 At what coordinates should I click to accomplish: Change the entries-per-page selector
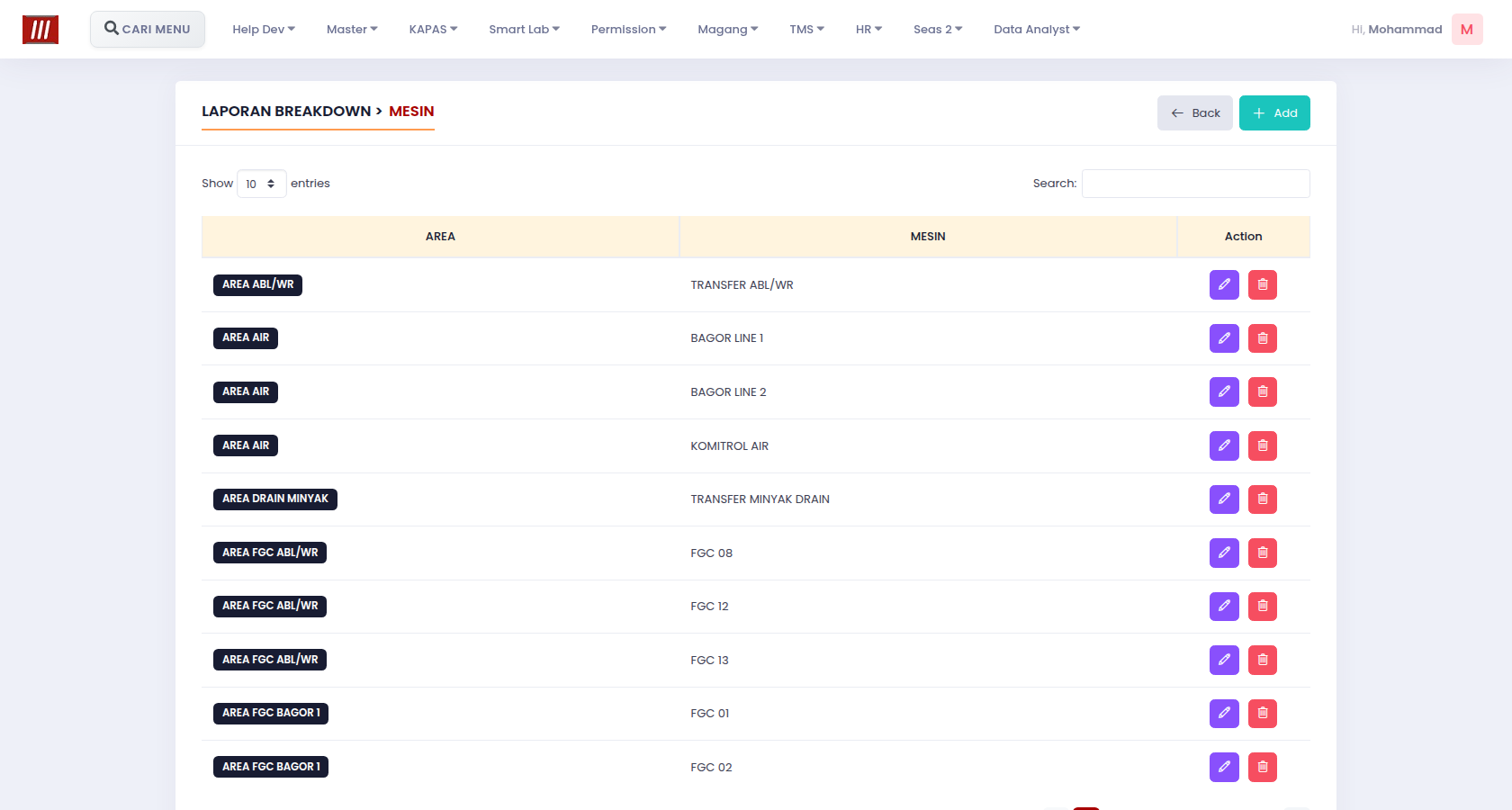coord(262,184)
